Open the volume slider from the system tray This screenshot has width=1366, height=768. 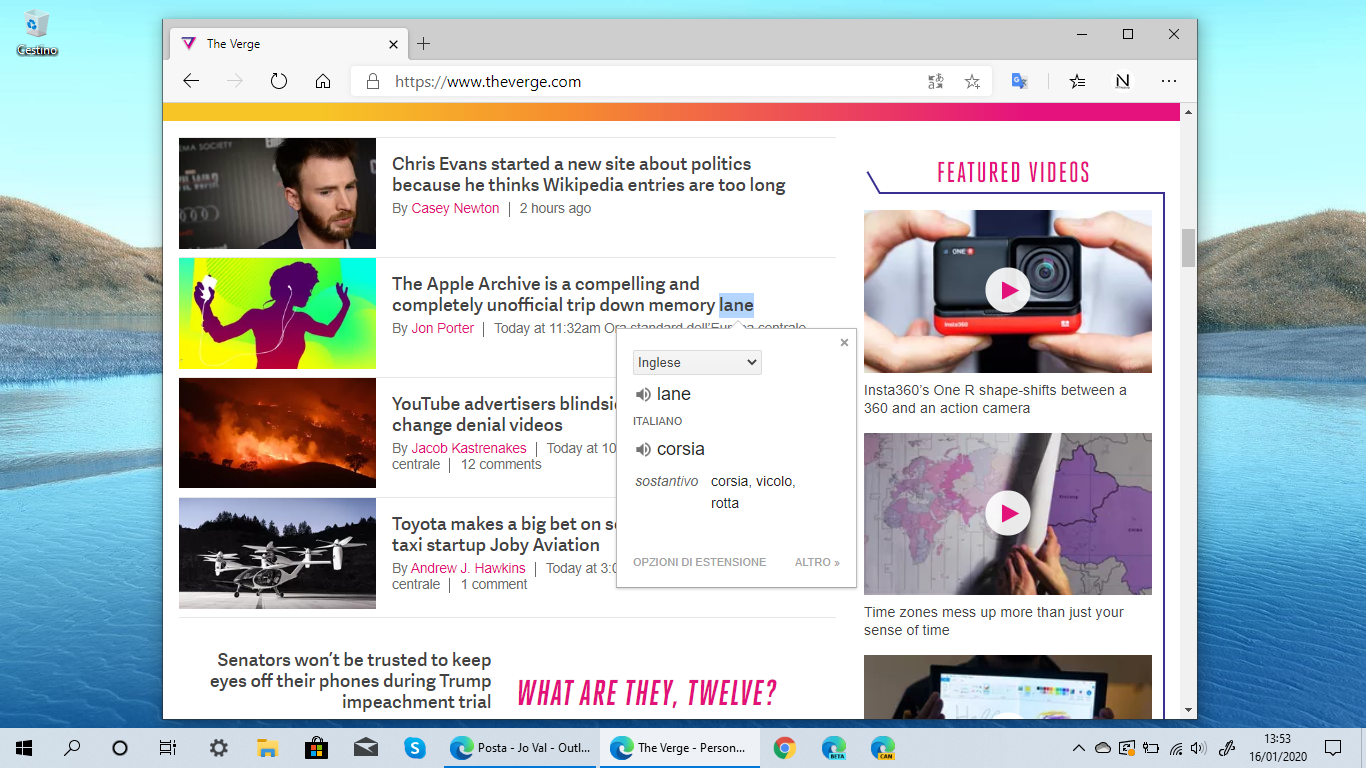tap(1196, 747)
